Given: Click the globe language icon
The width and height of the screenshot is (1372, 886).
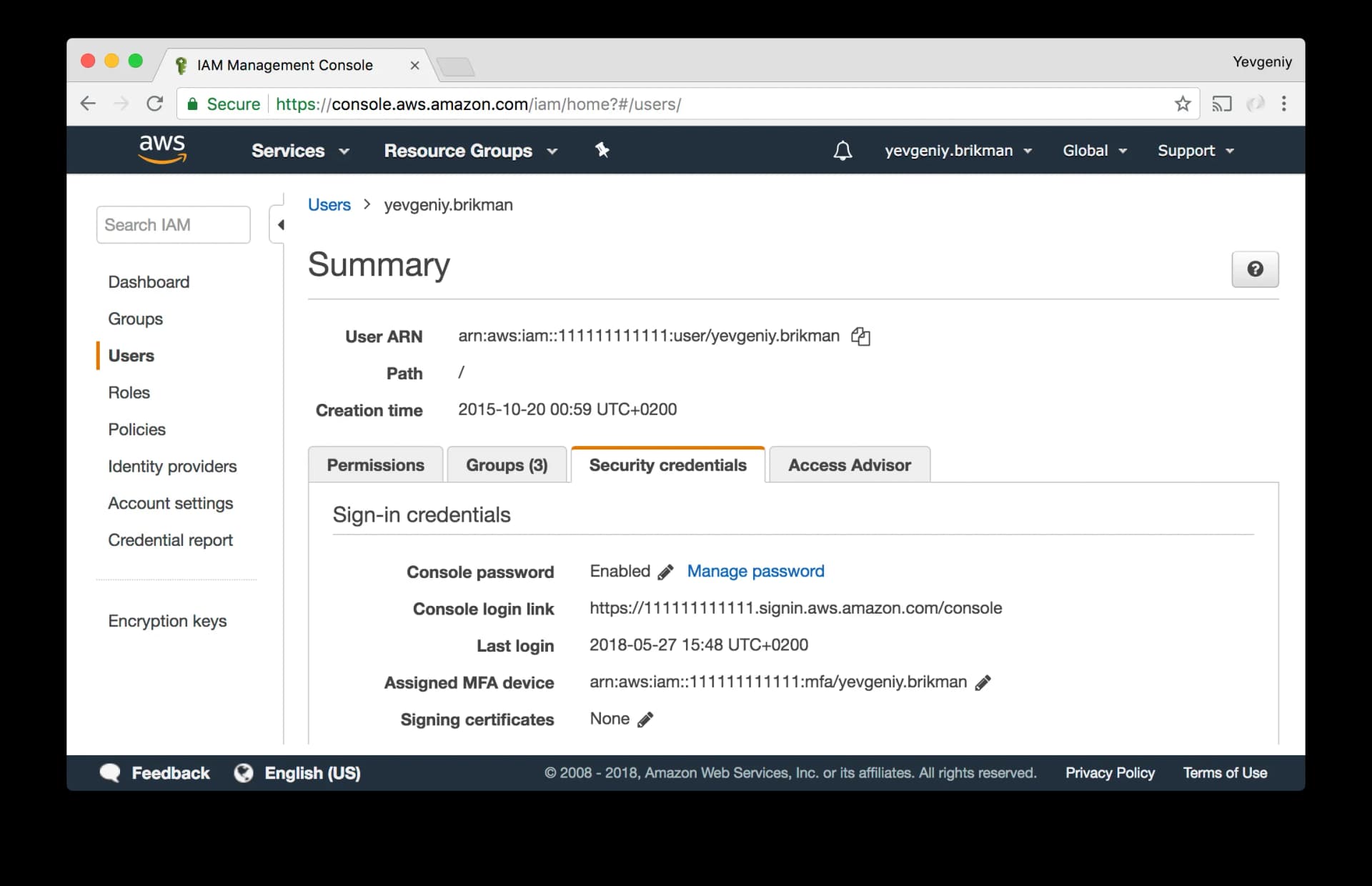Looking at the screenshot, I should [x=244, y=773].
